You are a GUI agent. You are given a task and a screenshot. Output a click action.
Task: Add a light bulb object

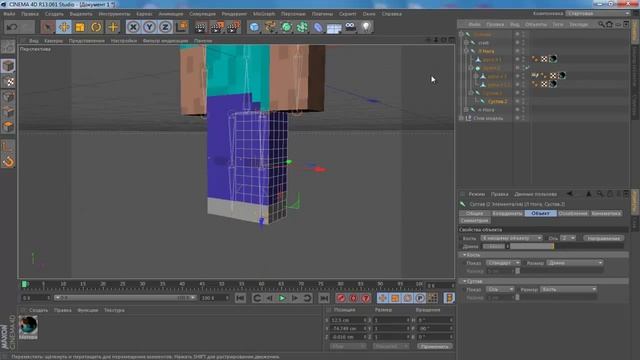(x=366, y=27)
